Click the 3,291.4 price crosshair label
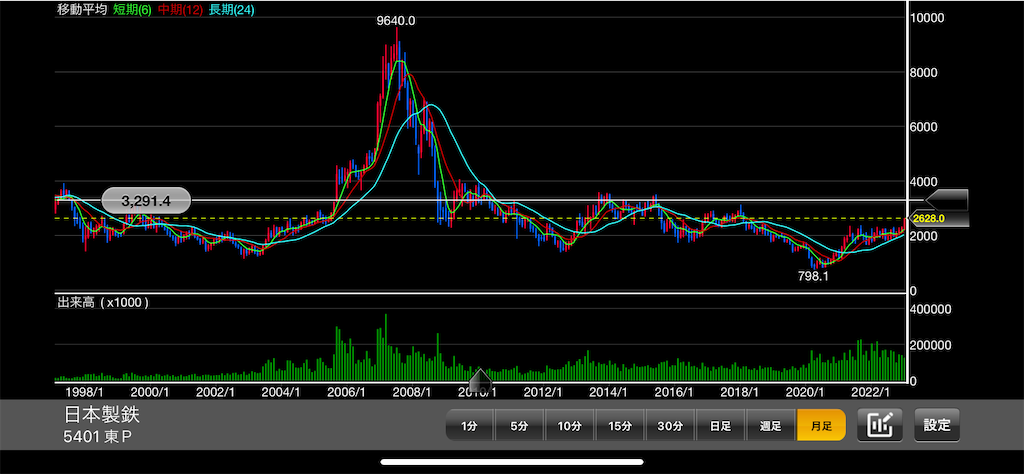The width and height of the screenshot is (1024, 474). (146, 200)
